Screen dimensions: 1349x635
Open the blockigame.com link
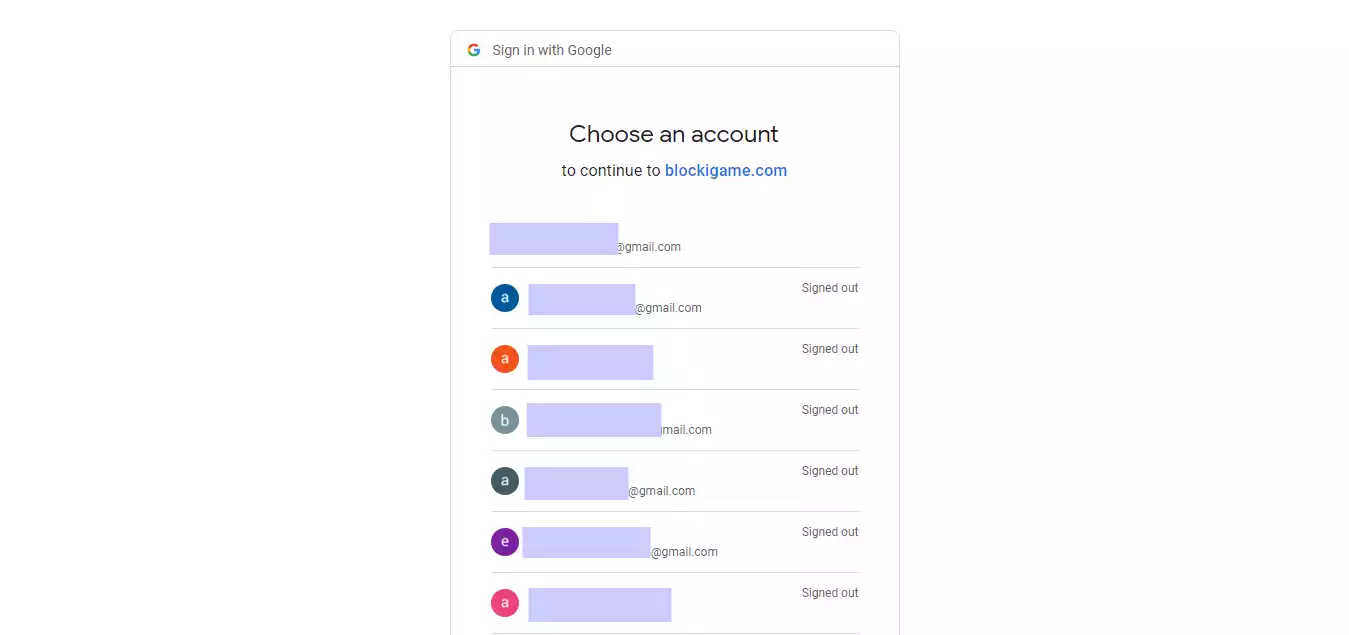click(726, 171)
